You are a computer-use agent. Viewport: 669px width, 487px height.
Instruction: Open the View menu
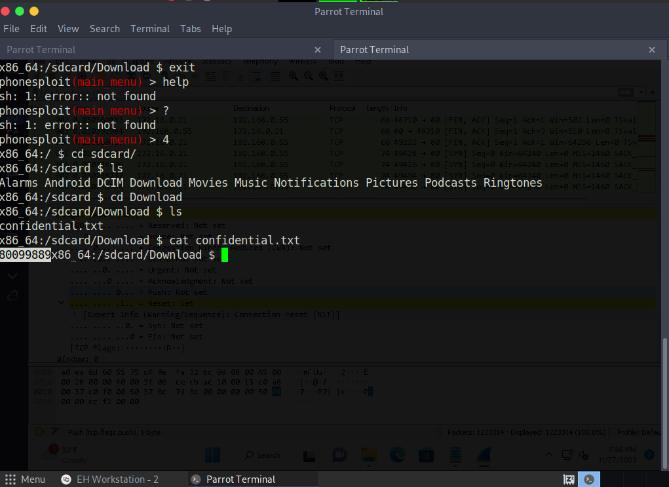click(x=68, y=29)
